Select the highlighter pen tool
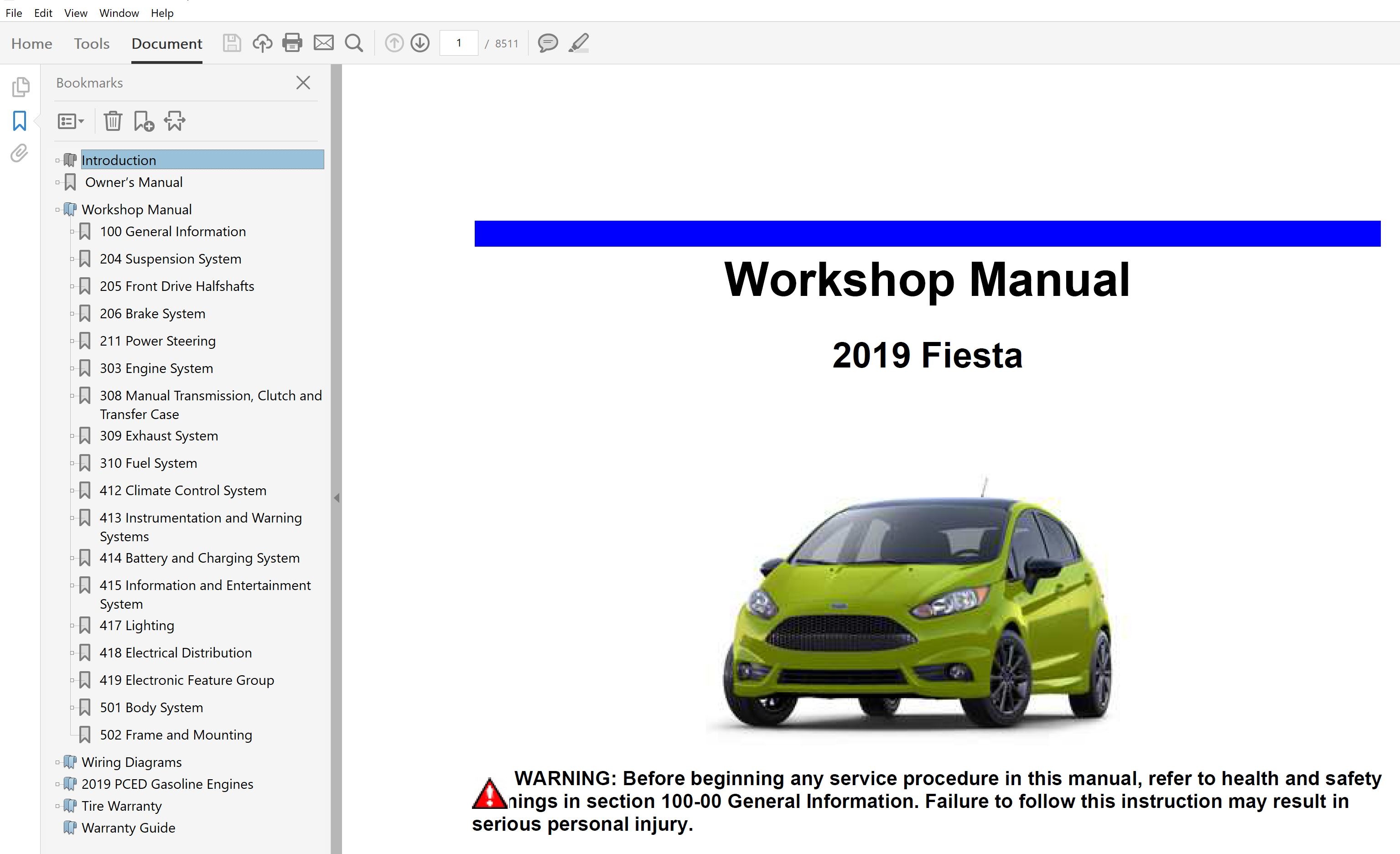Viewport: 1400px width, 854px height. coord(578,43)
